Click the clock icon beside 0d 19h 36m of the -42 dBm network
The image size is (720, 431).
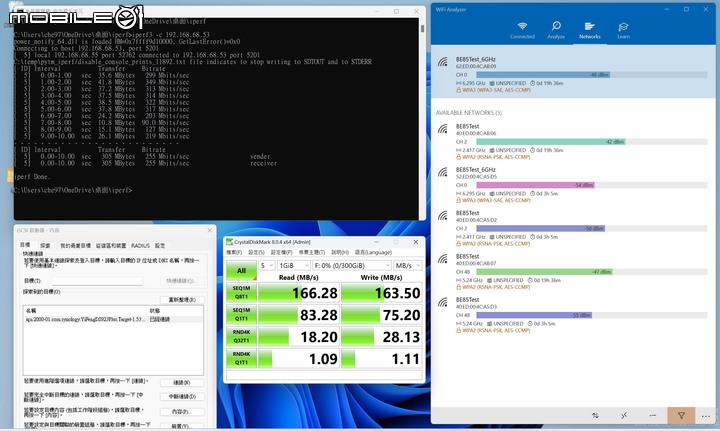point(532,150)
